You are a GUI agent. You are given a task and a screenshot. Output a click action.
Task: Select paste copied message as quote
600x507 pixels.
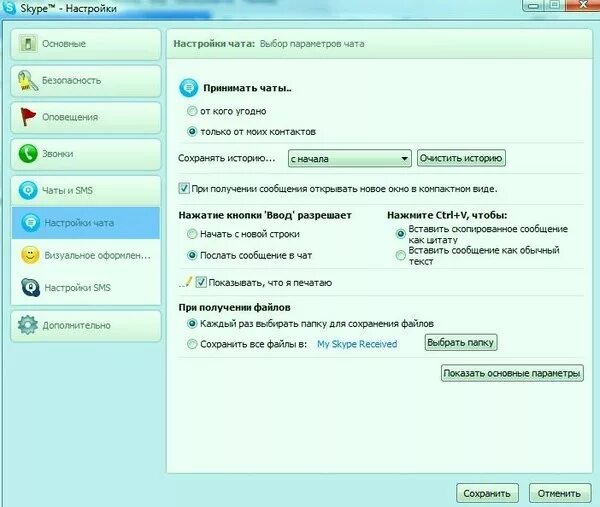[400, 234]
